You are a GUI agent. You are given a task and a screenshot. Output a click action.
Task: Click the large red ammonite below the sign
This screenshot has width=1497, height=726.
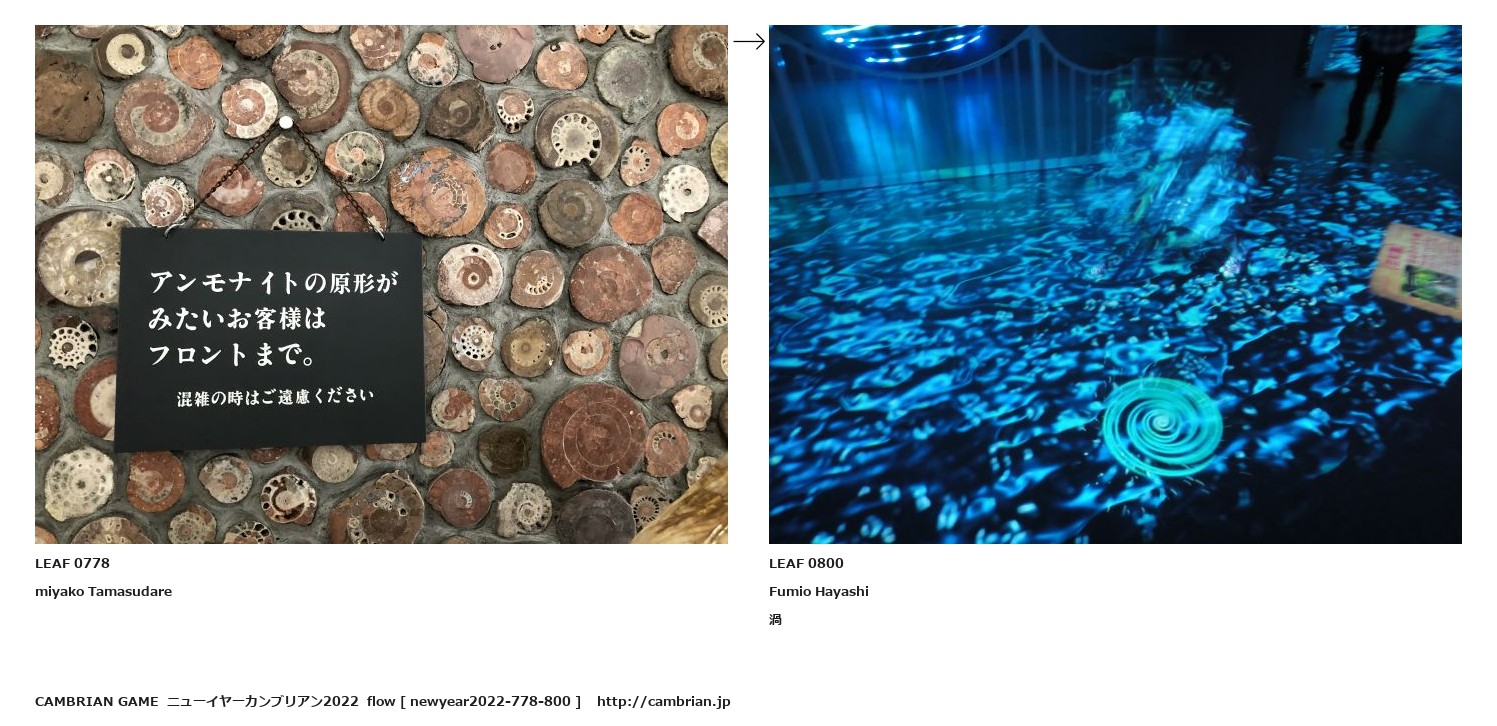(x=594, y=434)
